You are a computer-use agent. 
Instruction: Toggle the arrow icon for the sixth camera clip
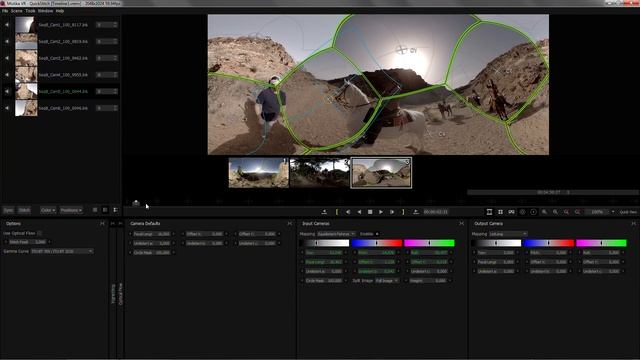coord(7,108)
